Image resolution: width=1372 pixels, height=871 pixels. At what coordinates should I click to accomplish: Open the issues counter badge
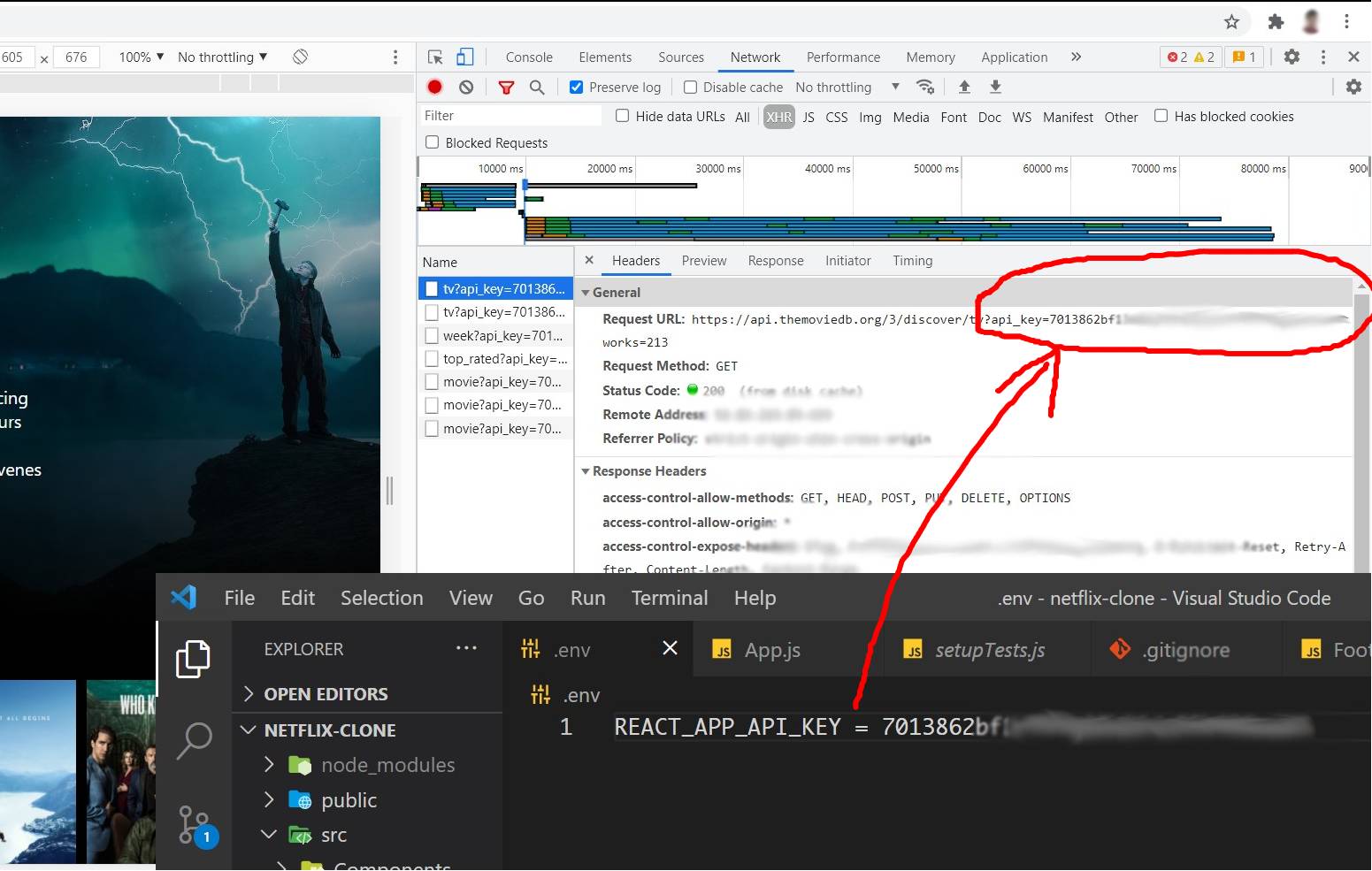(1245, 57)
